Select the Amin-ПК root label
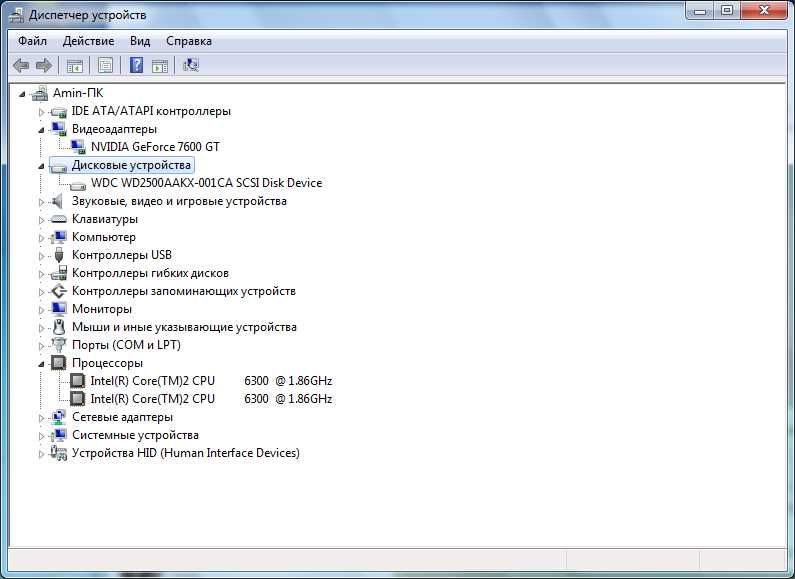Viewport: 795px width, 579px height. (x=78, y=93)
